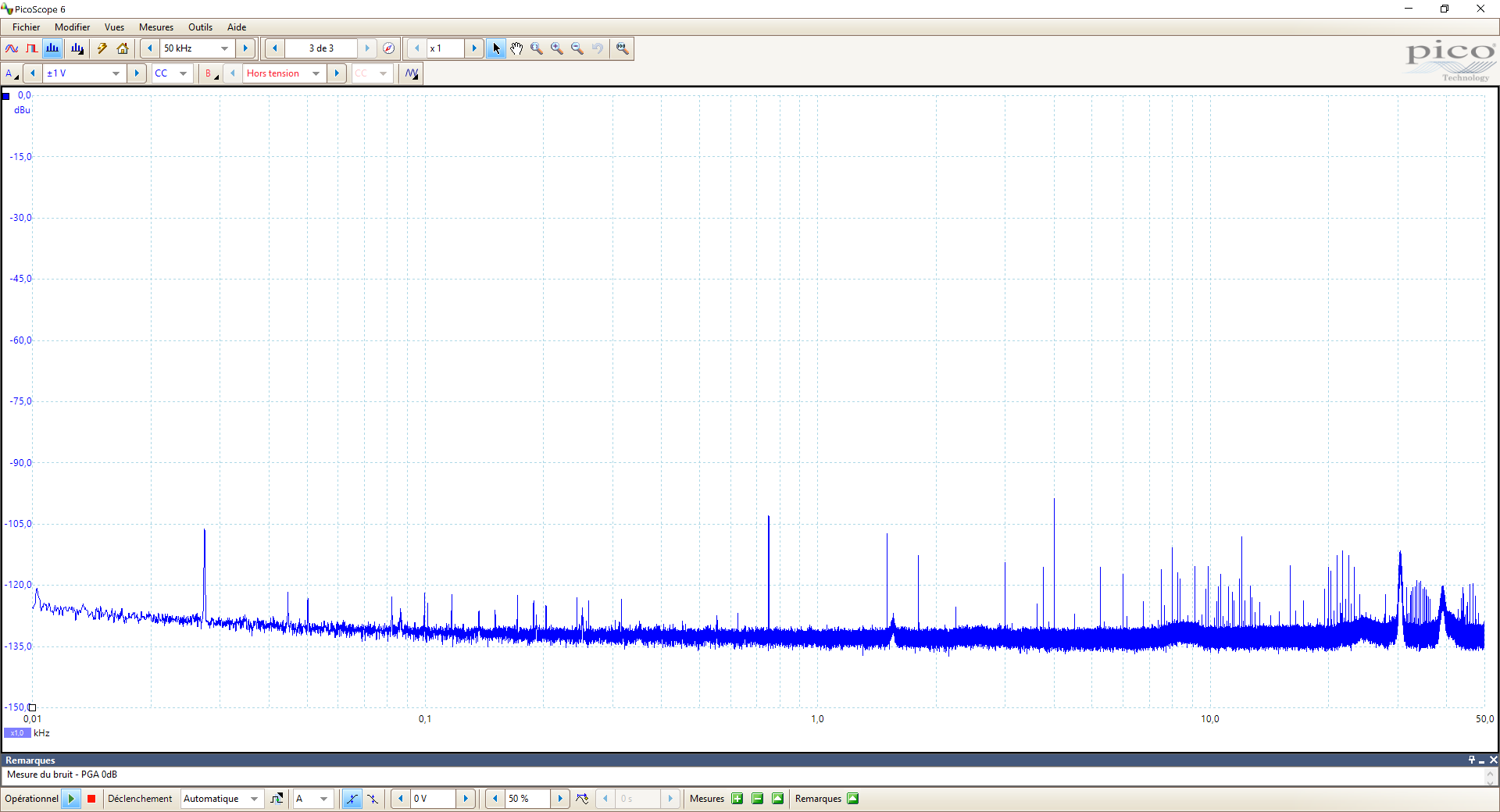This screenshot has height=812, width=1500.
Task: Open the 50 kHz frequency range dropdown
Action: pos(225,48)
